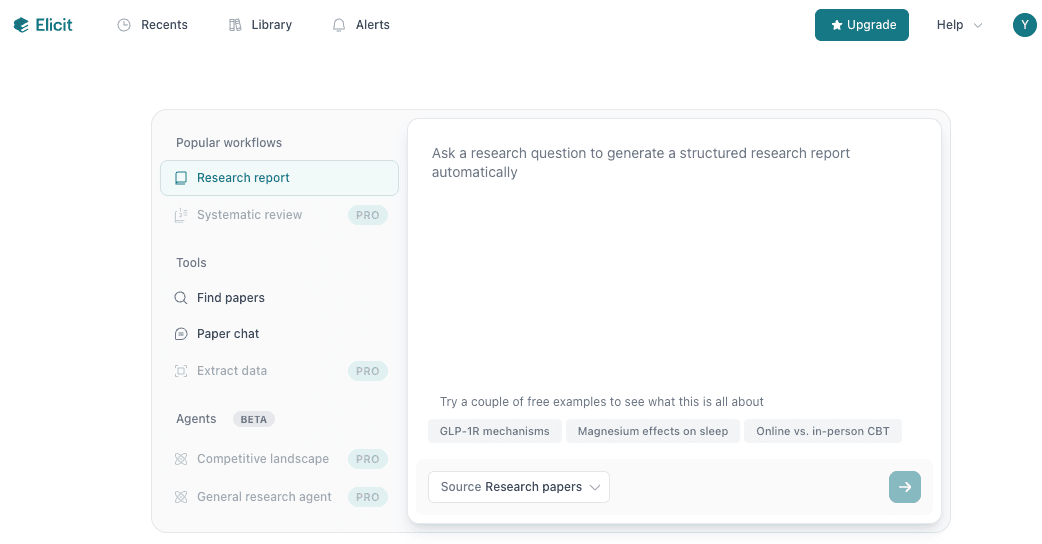The width and height of the screenshot is (1042, 544).
Task: Click the PRO badge beside General research agent
Action: tap(367, 497)
